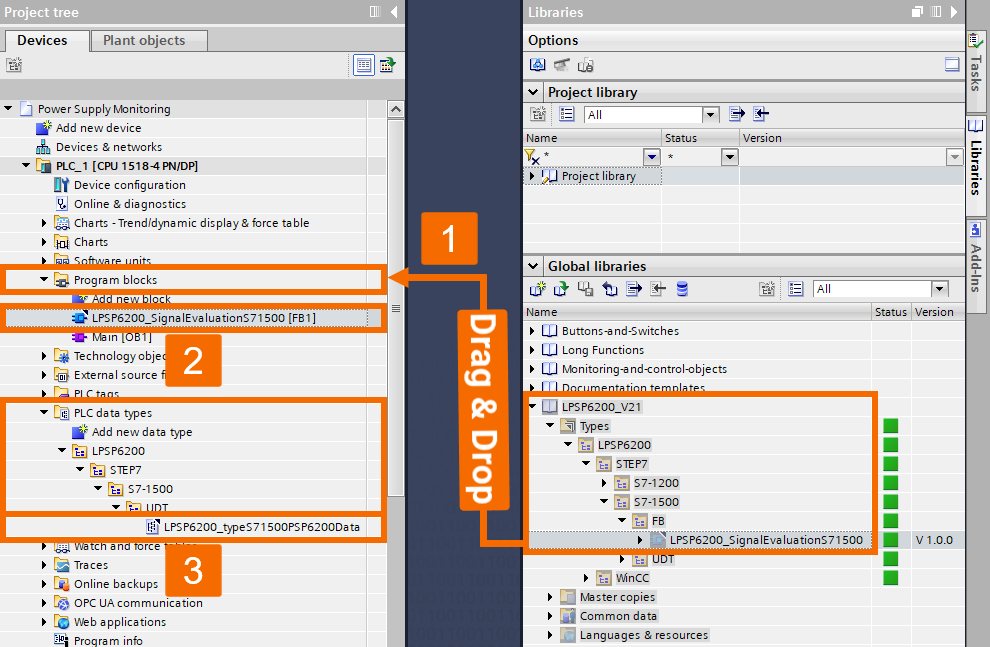Click the database cylinder icon in Global libraries toolbar
The image size is (990, 647).
(682, 289)
